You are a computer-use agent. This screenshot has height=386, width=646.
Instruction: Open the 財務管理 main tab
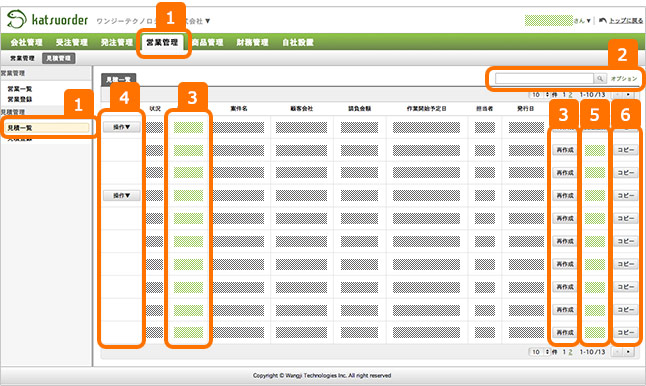click(x=253, y=42)
